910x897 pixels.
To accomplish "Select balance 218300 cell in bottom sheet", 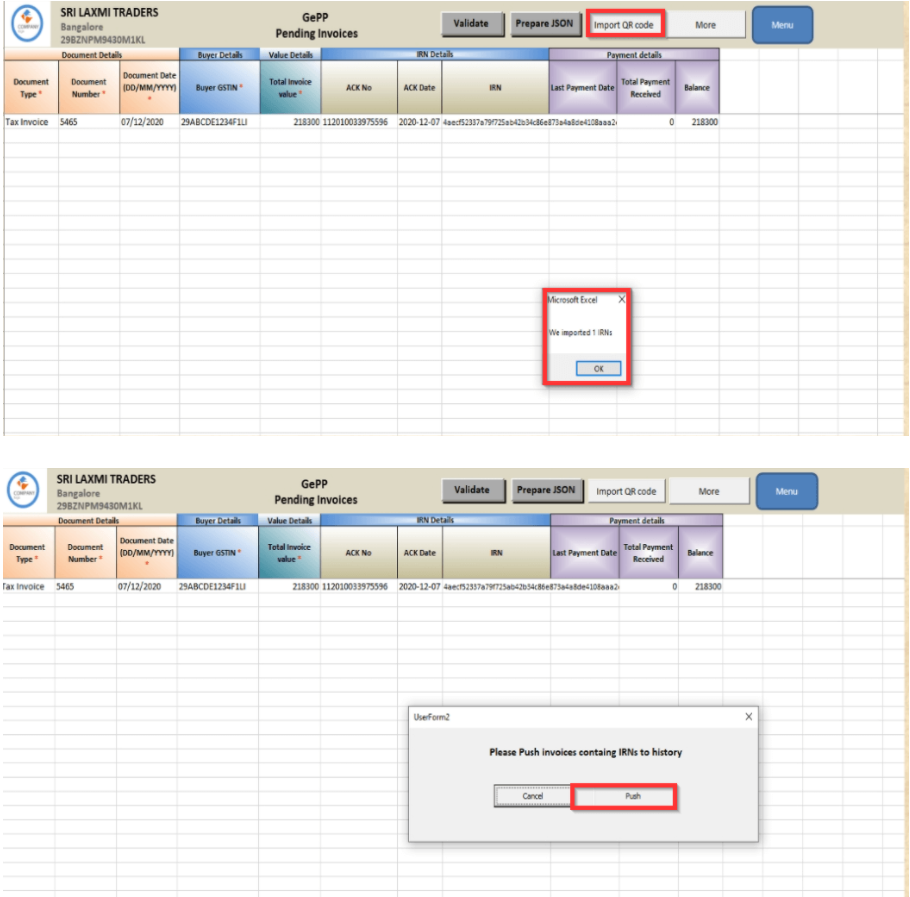I will [x=700, y=587].
